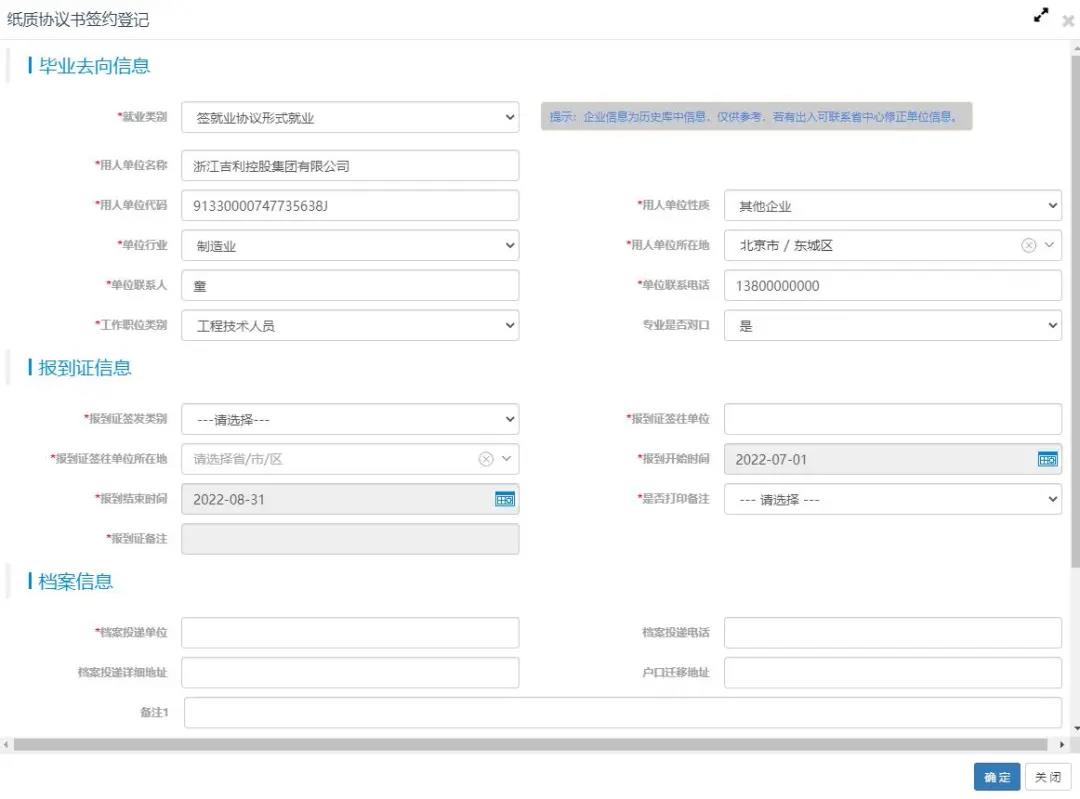
Task: Expand the 是否打印备注 dropdown
Action: tap(892, 499)
